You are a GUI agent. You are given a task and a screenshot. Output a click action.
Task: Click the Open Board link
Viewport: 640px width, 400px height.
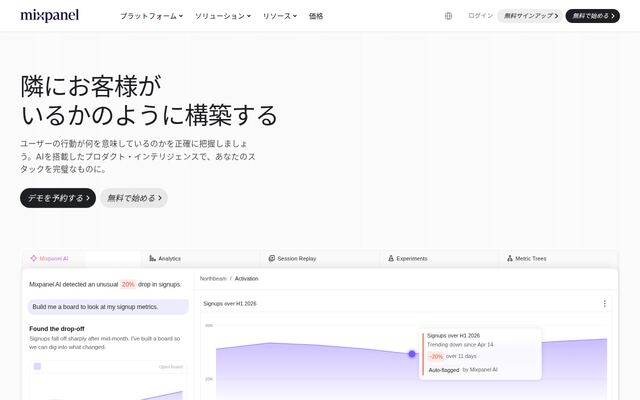171,367
